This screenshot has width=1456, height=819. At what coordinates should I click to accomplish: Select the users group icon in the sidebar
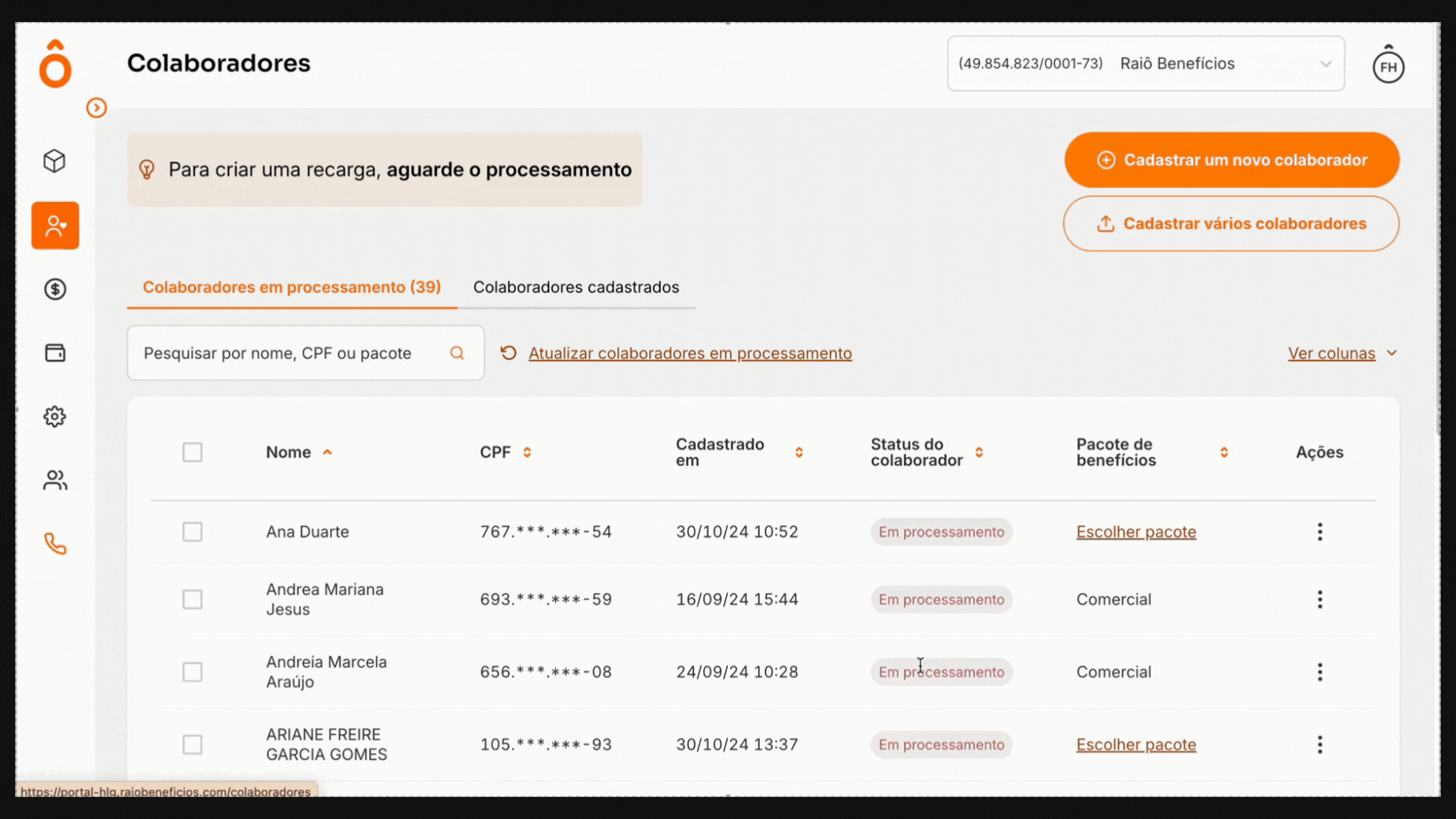(55, 480)
